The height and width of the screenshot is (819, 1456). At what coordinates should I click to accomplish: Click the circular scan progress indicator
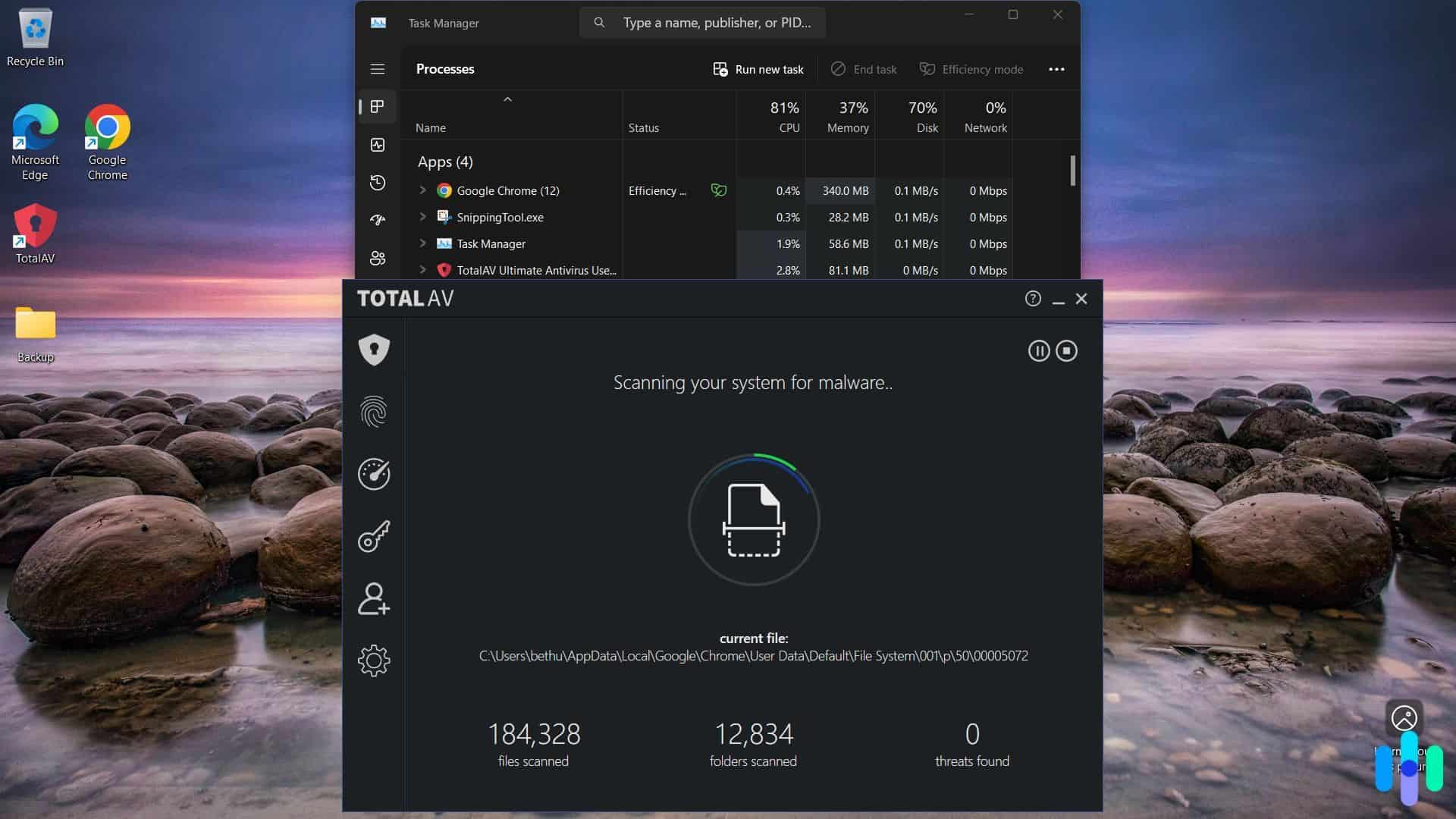(x=754, y=519)
